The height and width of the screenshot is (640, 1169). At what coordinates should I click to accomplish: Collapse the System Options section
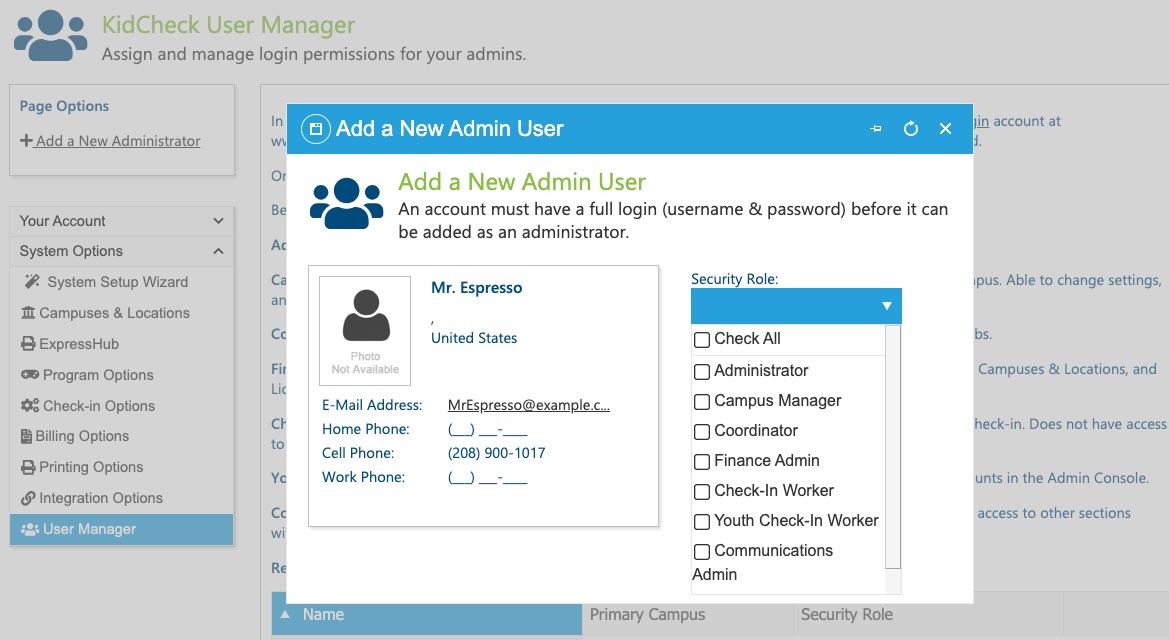[x=122, y=251]
